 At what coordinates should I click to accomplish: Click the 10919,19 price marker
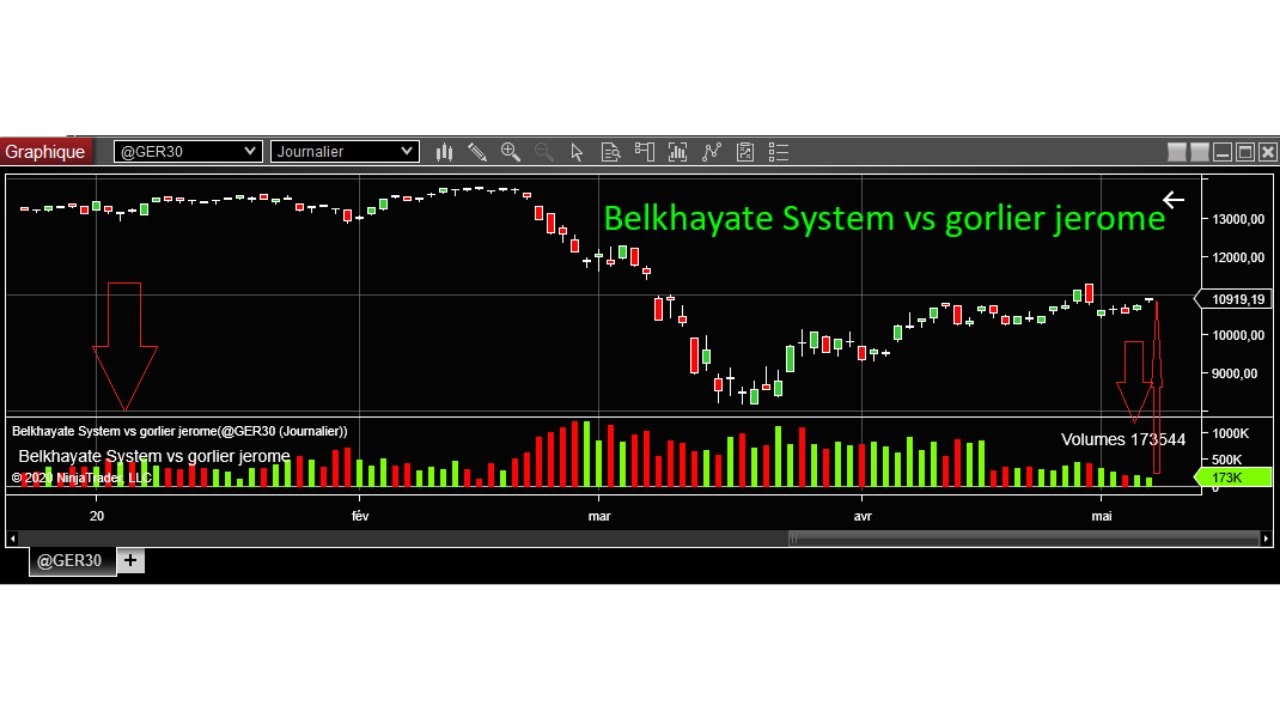click(1234, 299)
